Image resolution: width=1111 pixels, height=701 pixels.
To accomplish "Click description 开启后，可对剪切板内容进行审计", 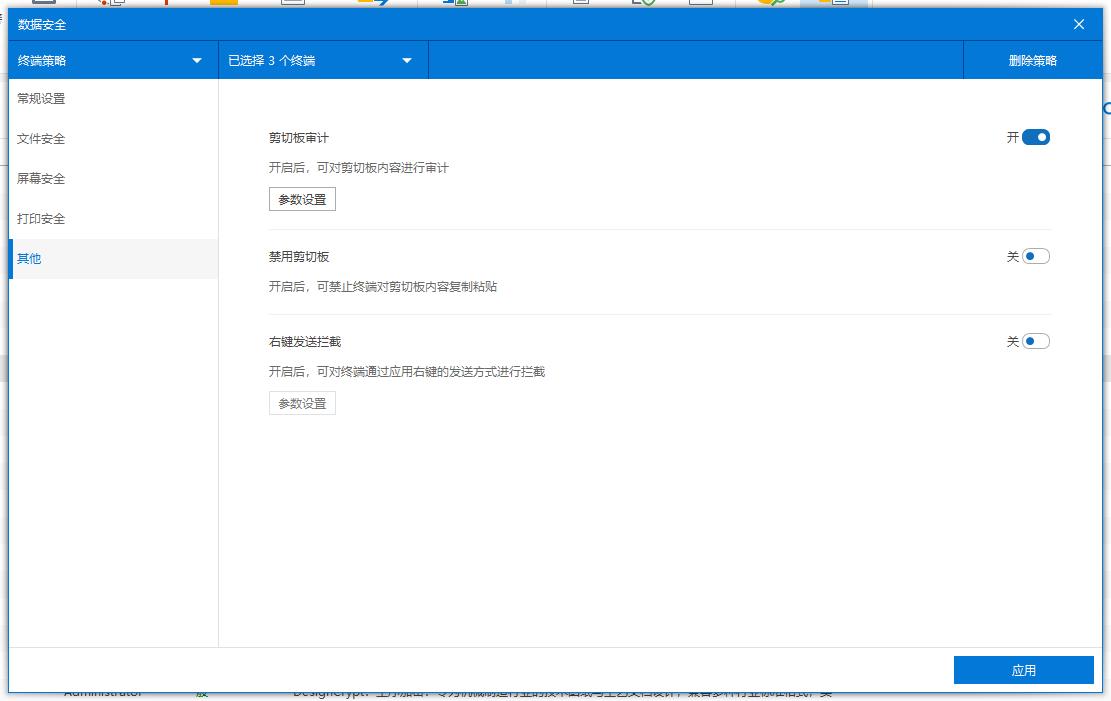I will point(359,168).
